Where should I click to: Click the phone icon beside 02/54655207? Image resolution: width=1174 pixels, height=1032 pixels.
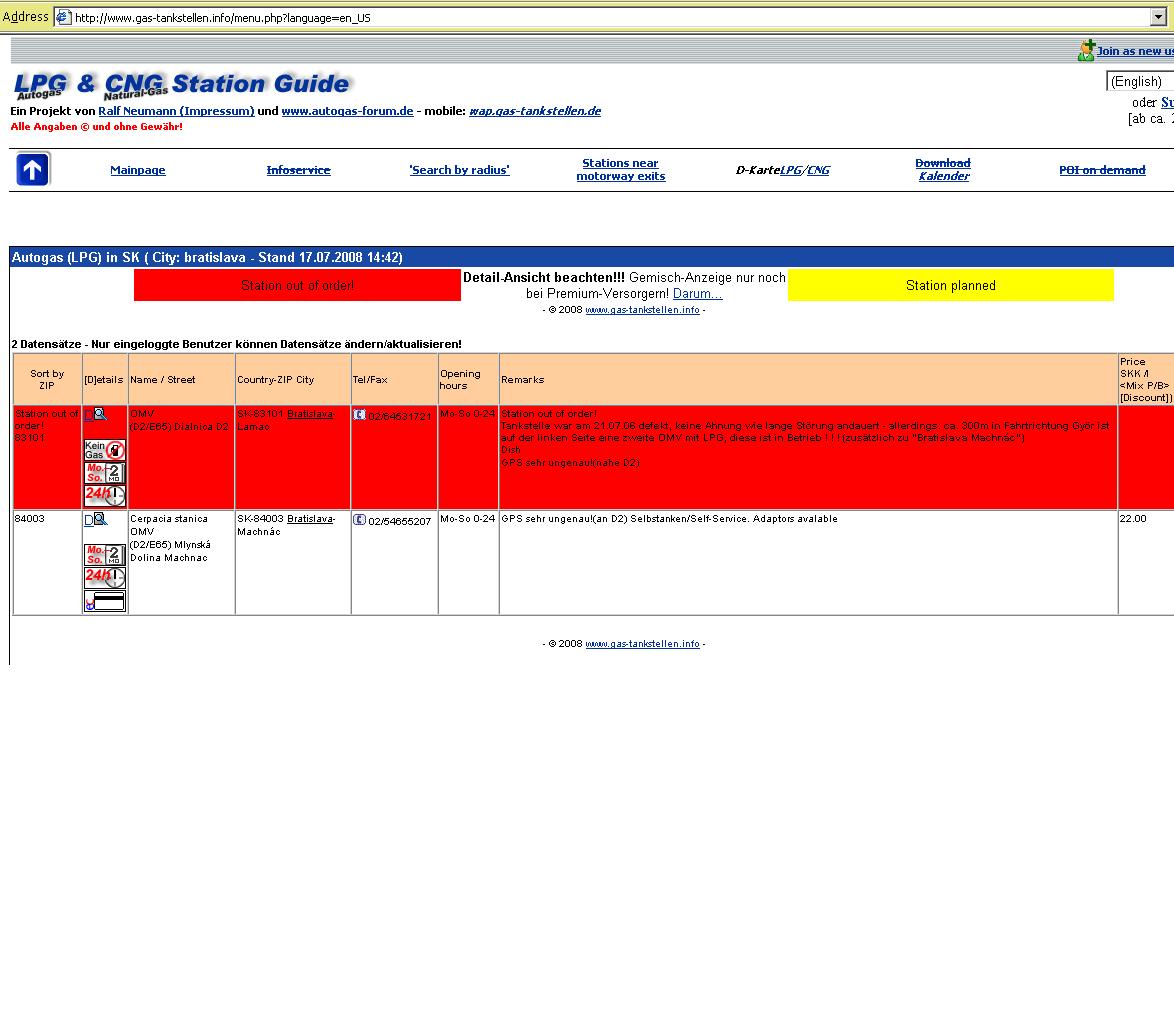[x=359, y=520]
